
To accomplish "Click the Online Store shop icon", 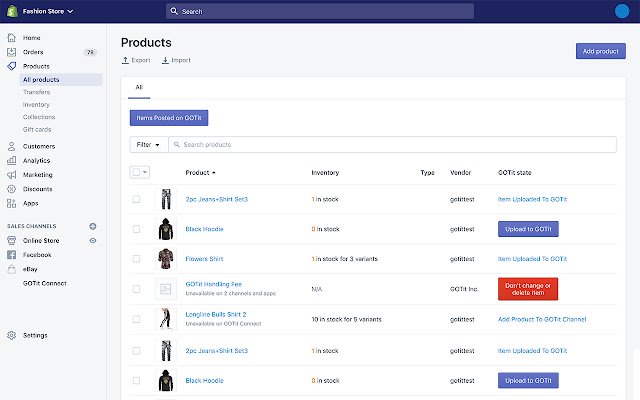I will click(x=11, y=240).
